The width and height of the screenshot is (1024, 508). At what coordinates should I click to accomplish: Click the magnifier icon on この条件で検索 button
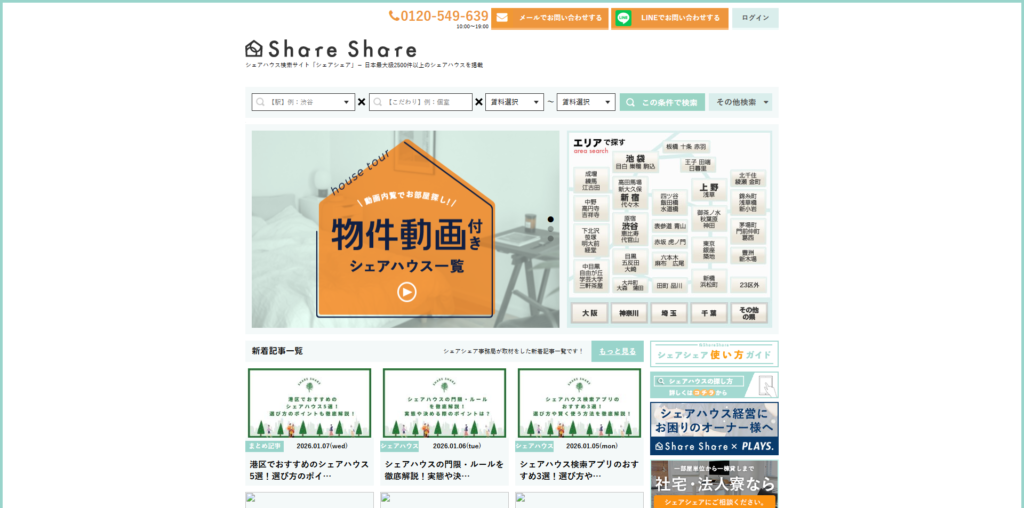pyautogui.click(x=630, y=102)
